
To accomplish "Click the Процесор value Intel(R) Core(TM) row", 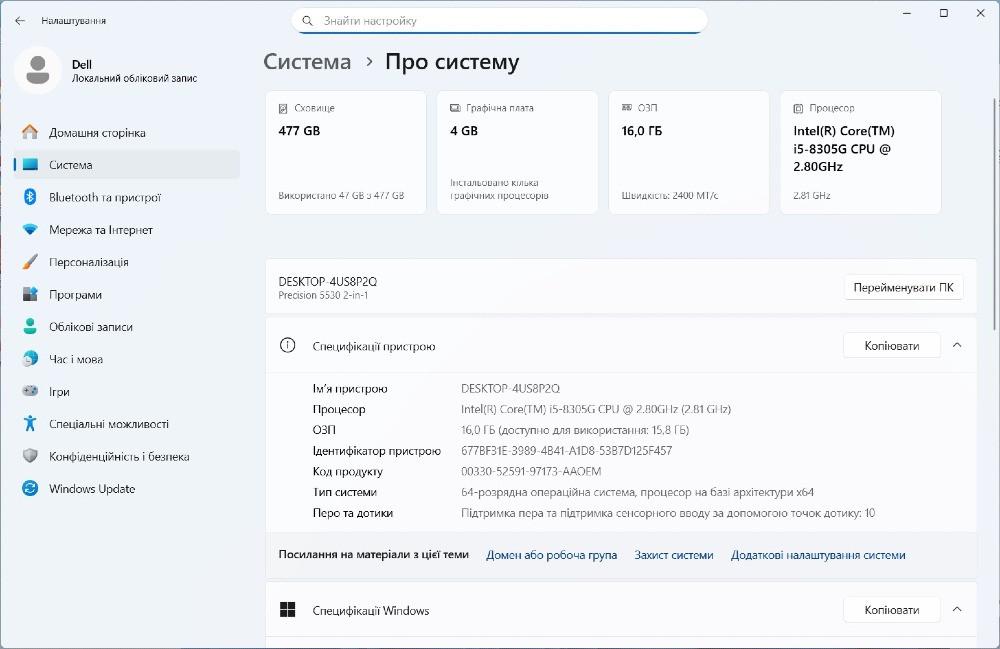I will 596,409.
